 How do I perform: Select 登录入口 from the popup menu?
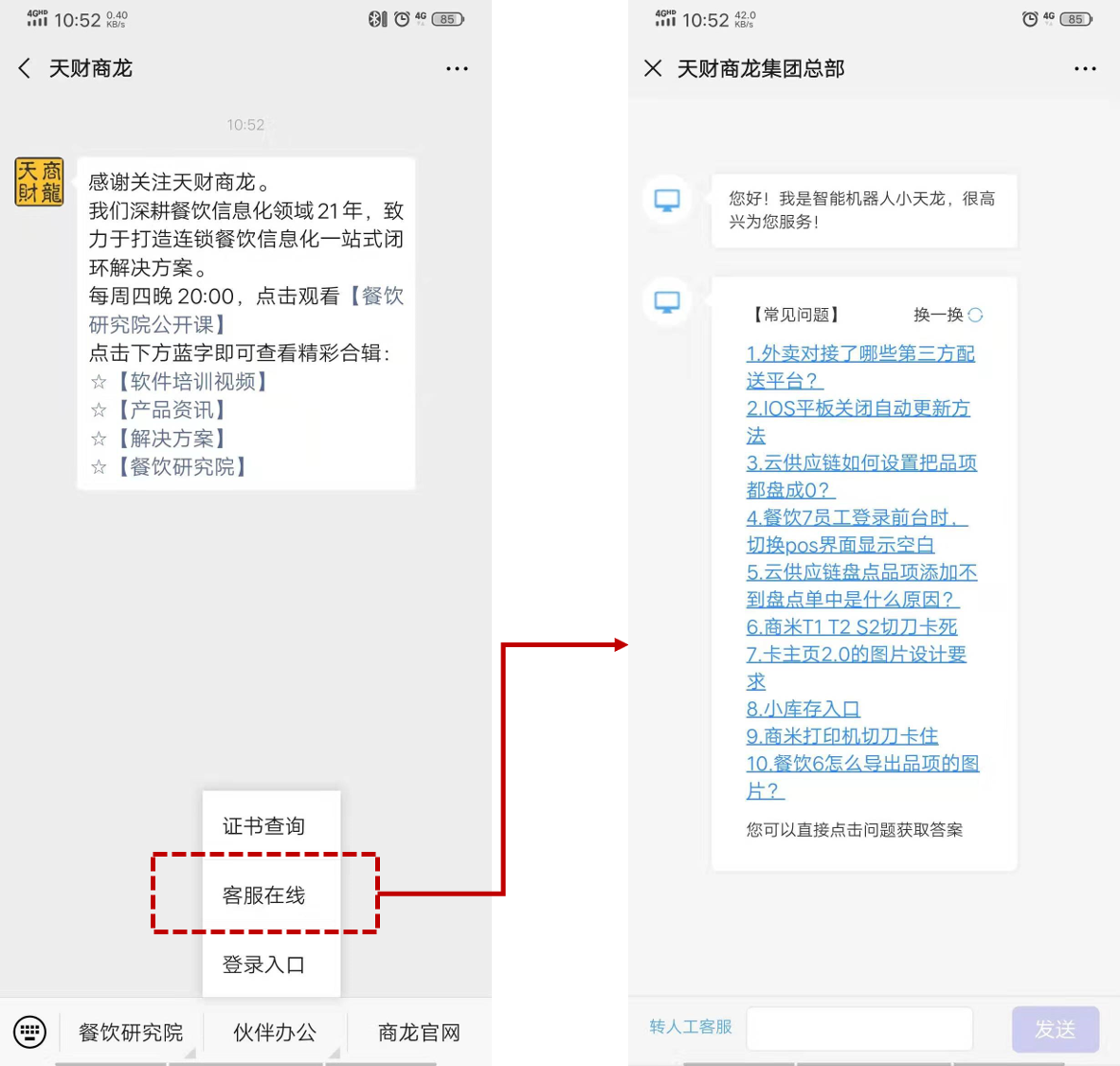(x=271, y=965)
